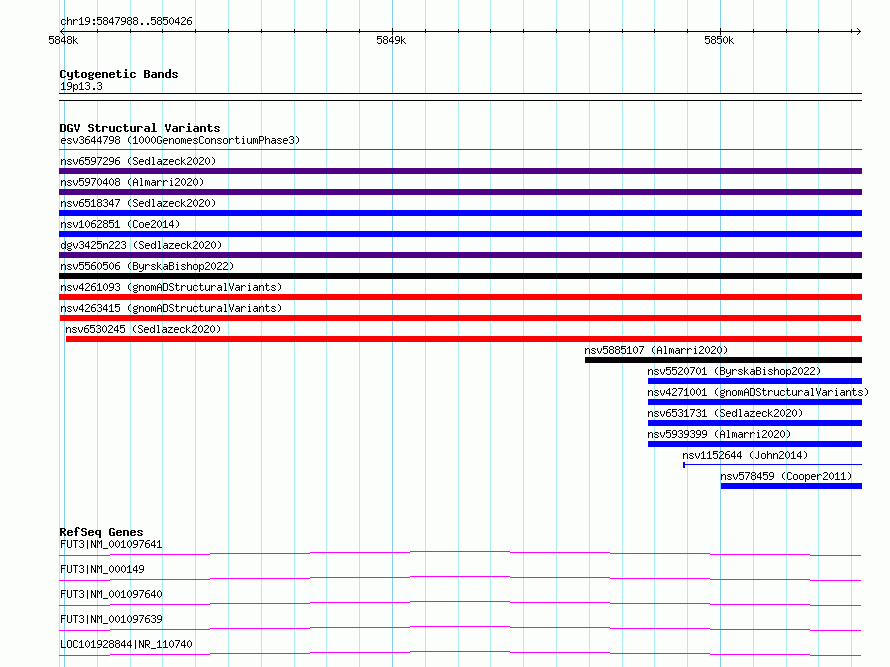The width and height of the screenshot is (890, 667).
Task: Open nsv6531731 (Sedlazeck2020) label
Action: point(725,413)
